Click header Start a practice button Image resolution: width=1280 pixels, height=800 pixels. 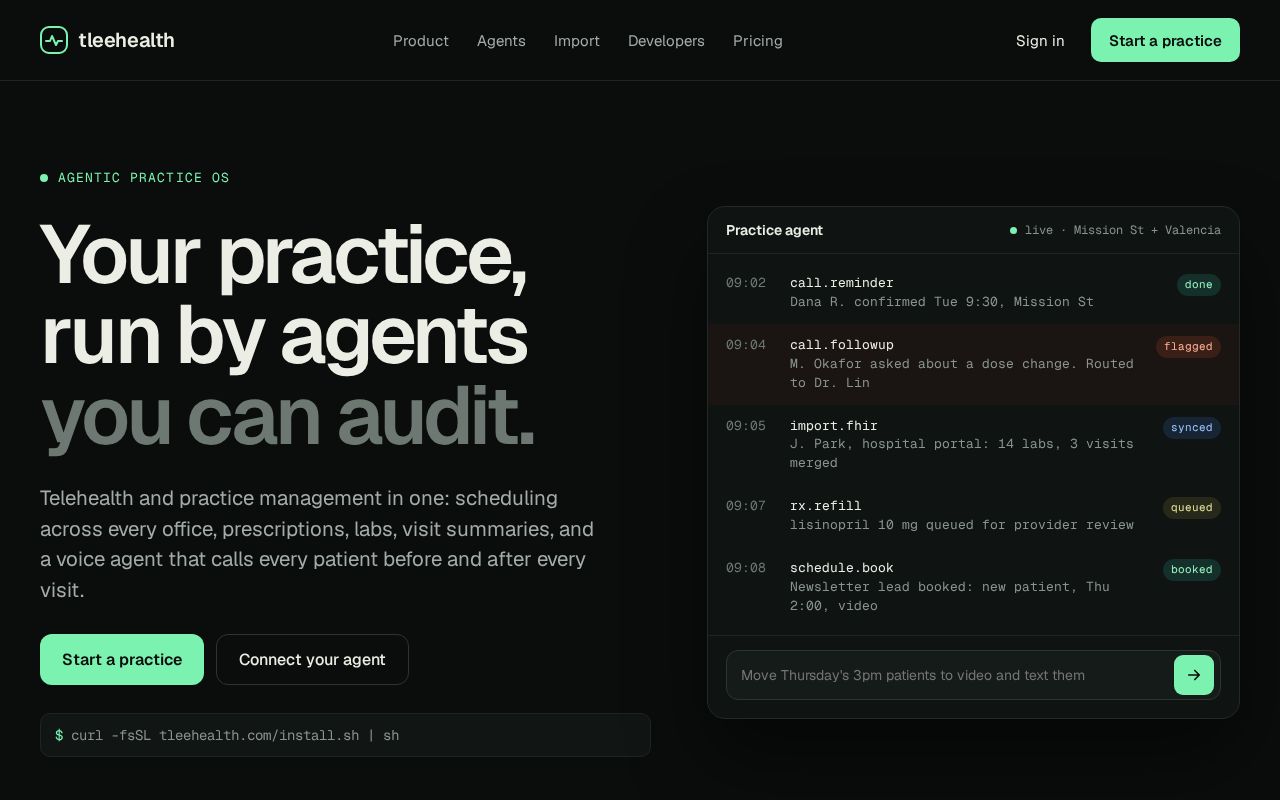pyautogui.click(x=1165, y=40)
